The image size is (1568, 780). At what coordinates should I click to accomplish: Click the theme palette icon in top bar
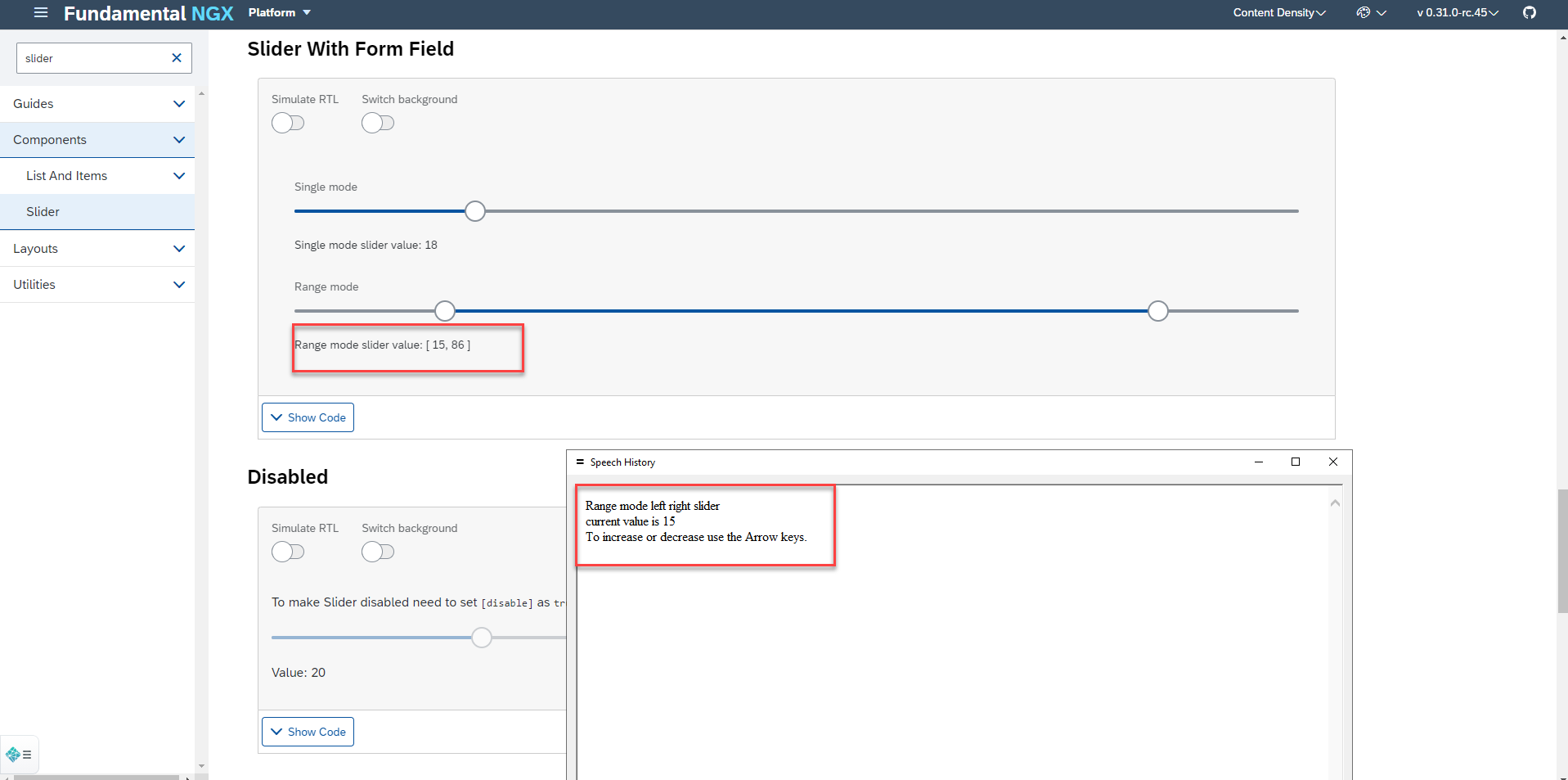click(x=1364, y=13)
